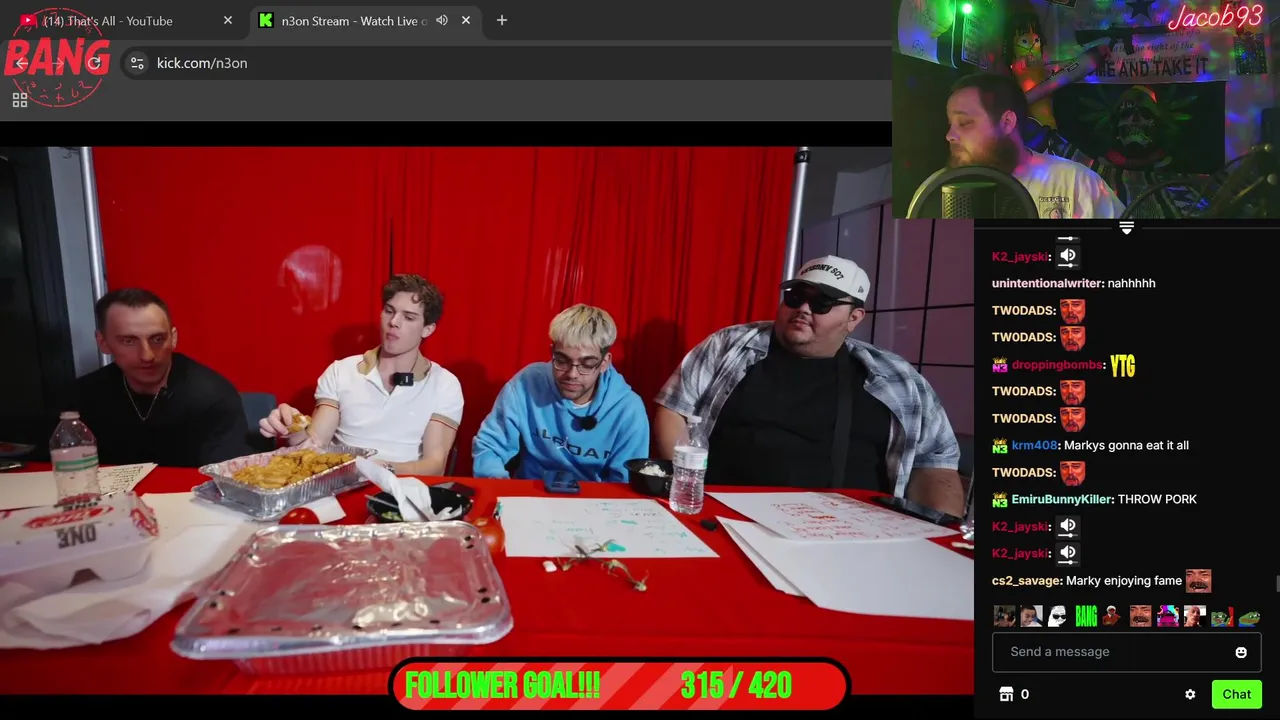Click the site info icon before kick.com/n3on
Image resolution: width=1280 pixels, height=720 pixels.
137,63
